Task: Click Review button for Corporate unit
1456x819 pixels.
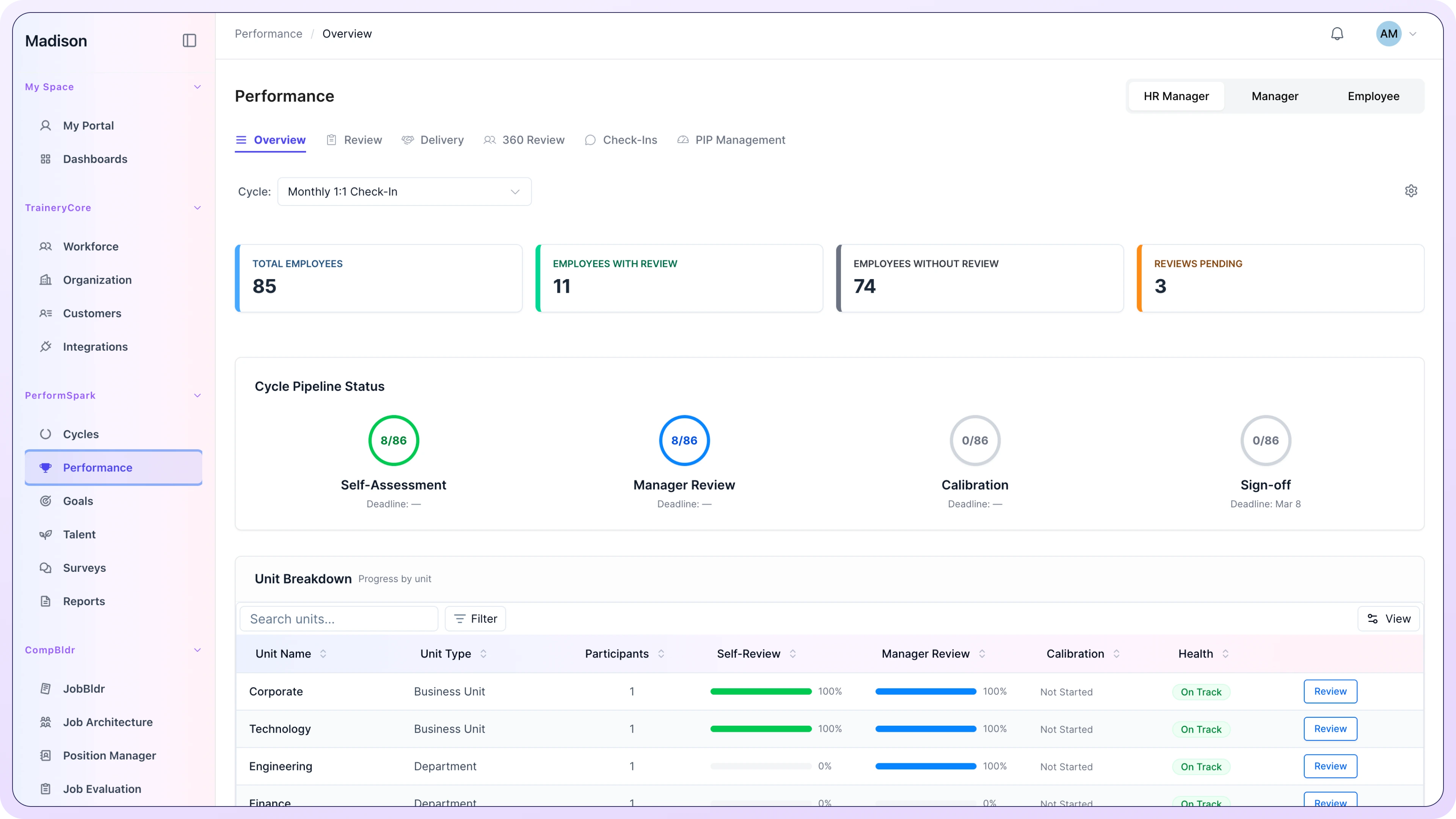Action: [1330, 691]
